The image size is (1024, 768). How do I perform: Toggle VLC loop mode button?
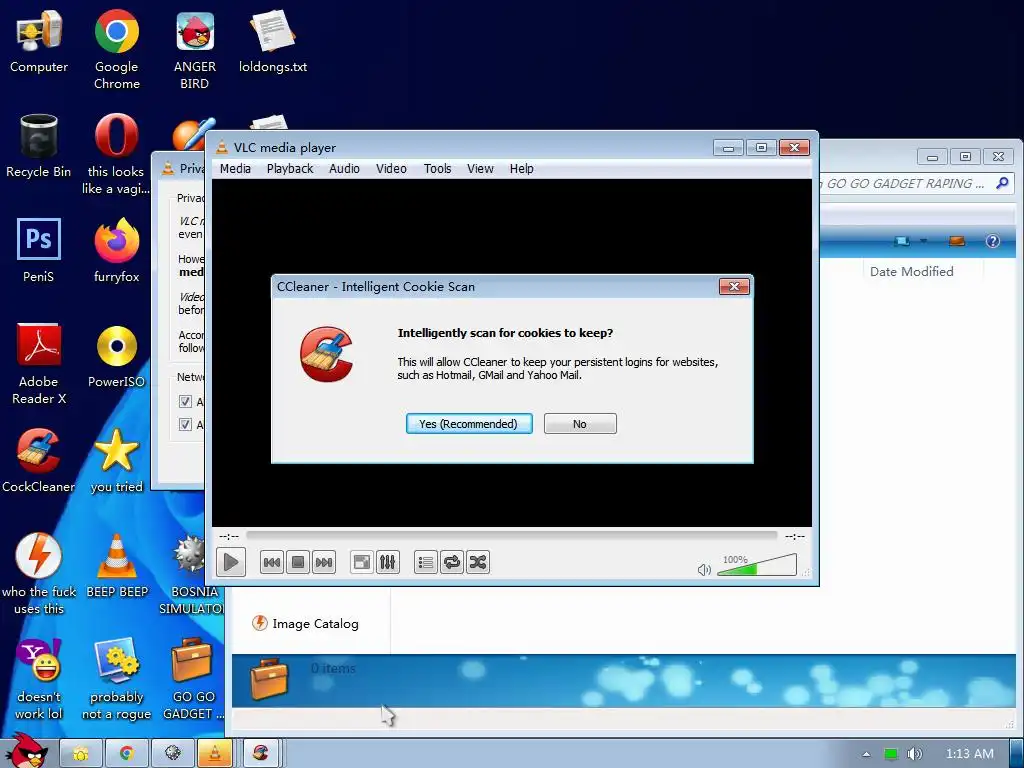click(x=452, y=562)
